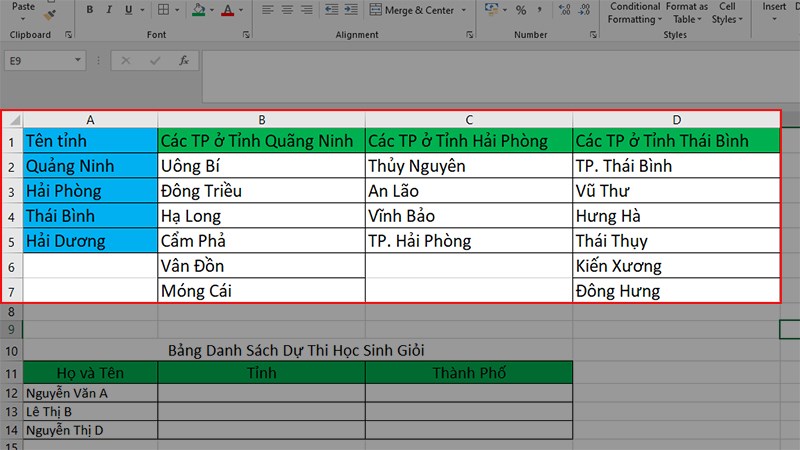Apply Comma Style

click(x=540, y=10)
